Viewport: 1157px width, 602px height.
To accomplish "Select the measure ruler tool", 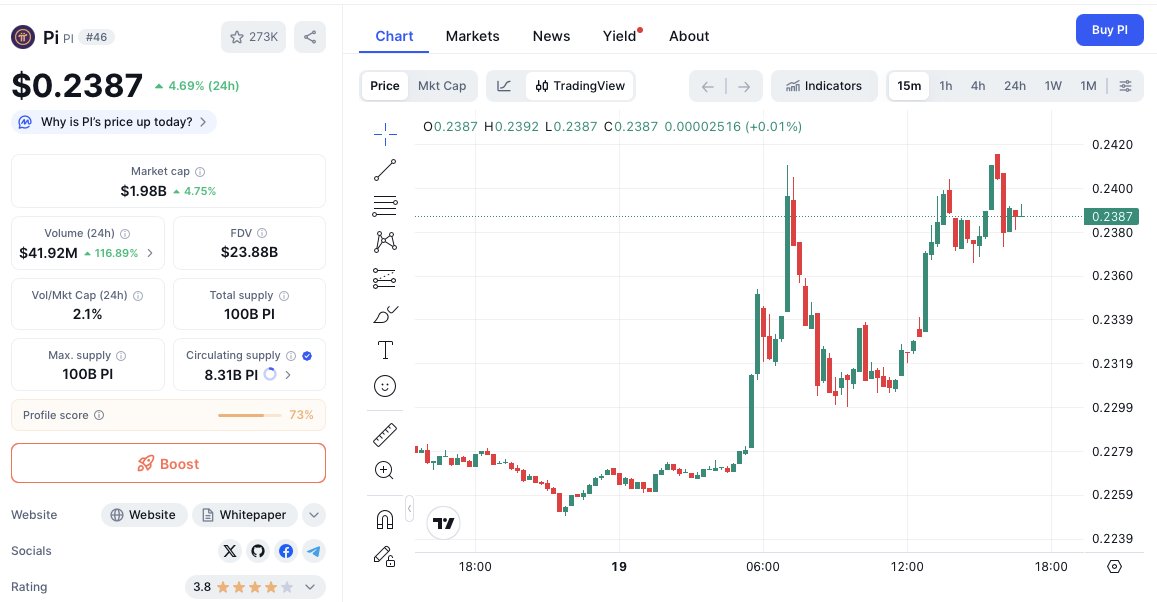I will pyautogui.click(x=385, y=434).
